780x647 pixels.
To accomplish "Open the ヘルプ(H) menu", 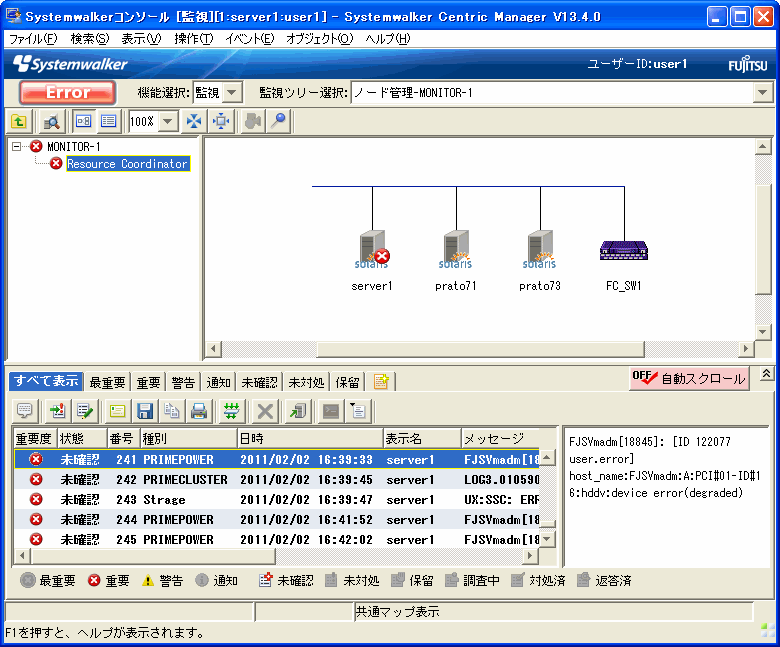I will [x=388, y=39].
